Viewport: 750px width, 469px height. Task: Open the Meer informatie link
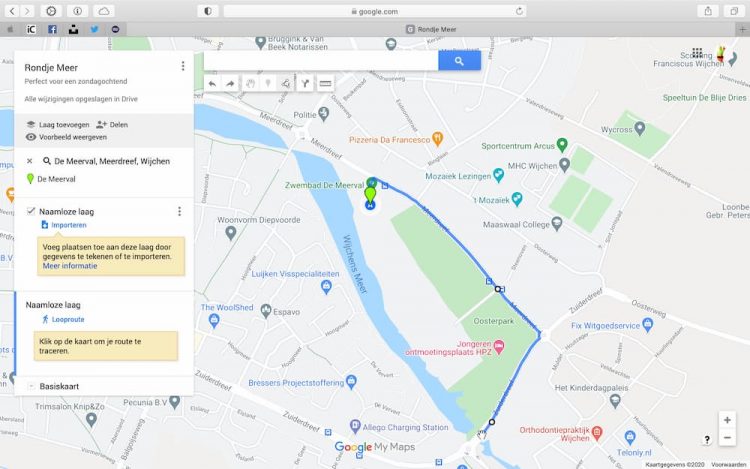(x=69, y=266)
